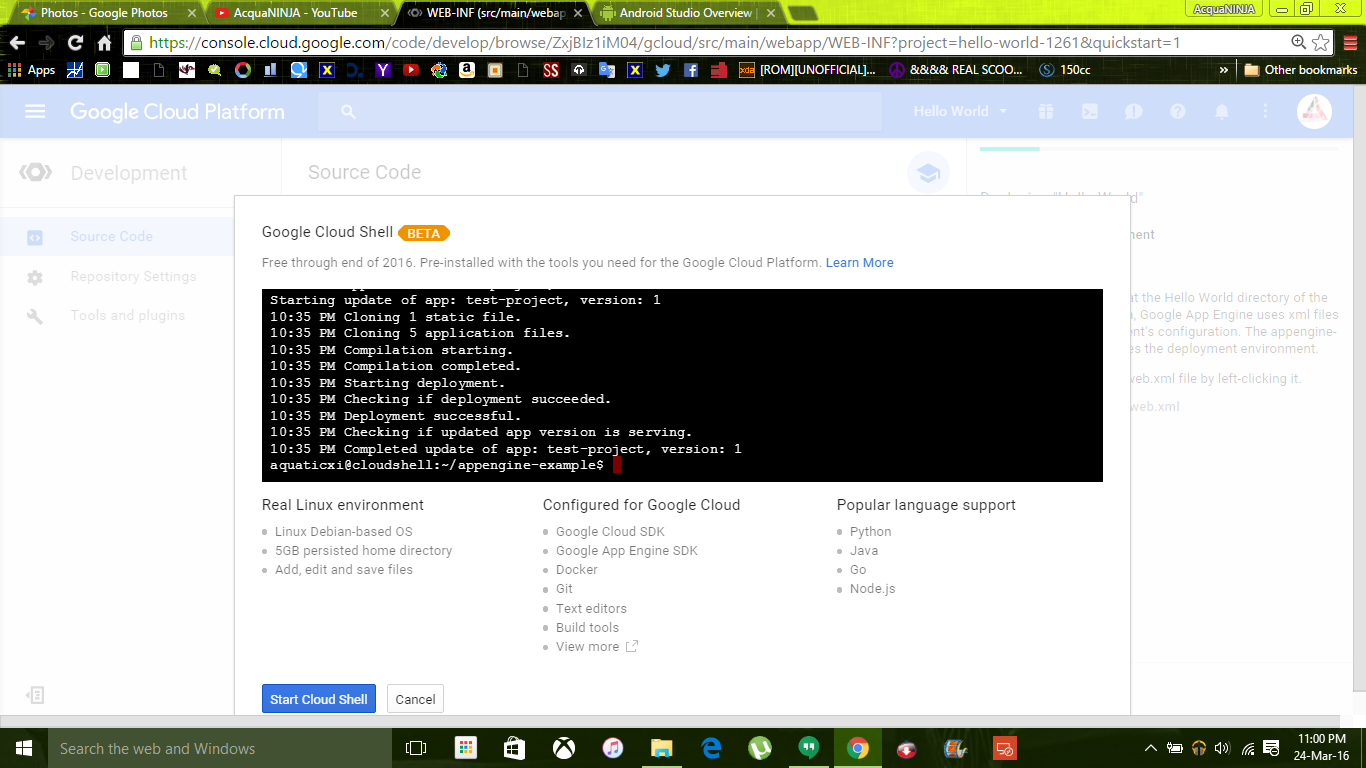The height and width of the screenshot is (768, 1366).
Task: Click the graduation cap tutorial icon
Action: pos(927,173)
